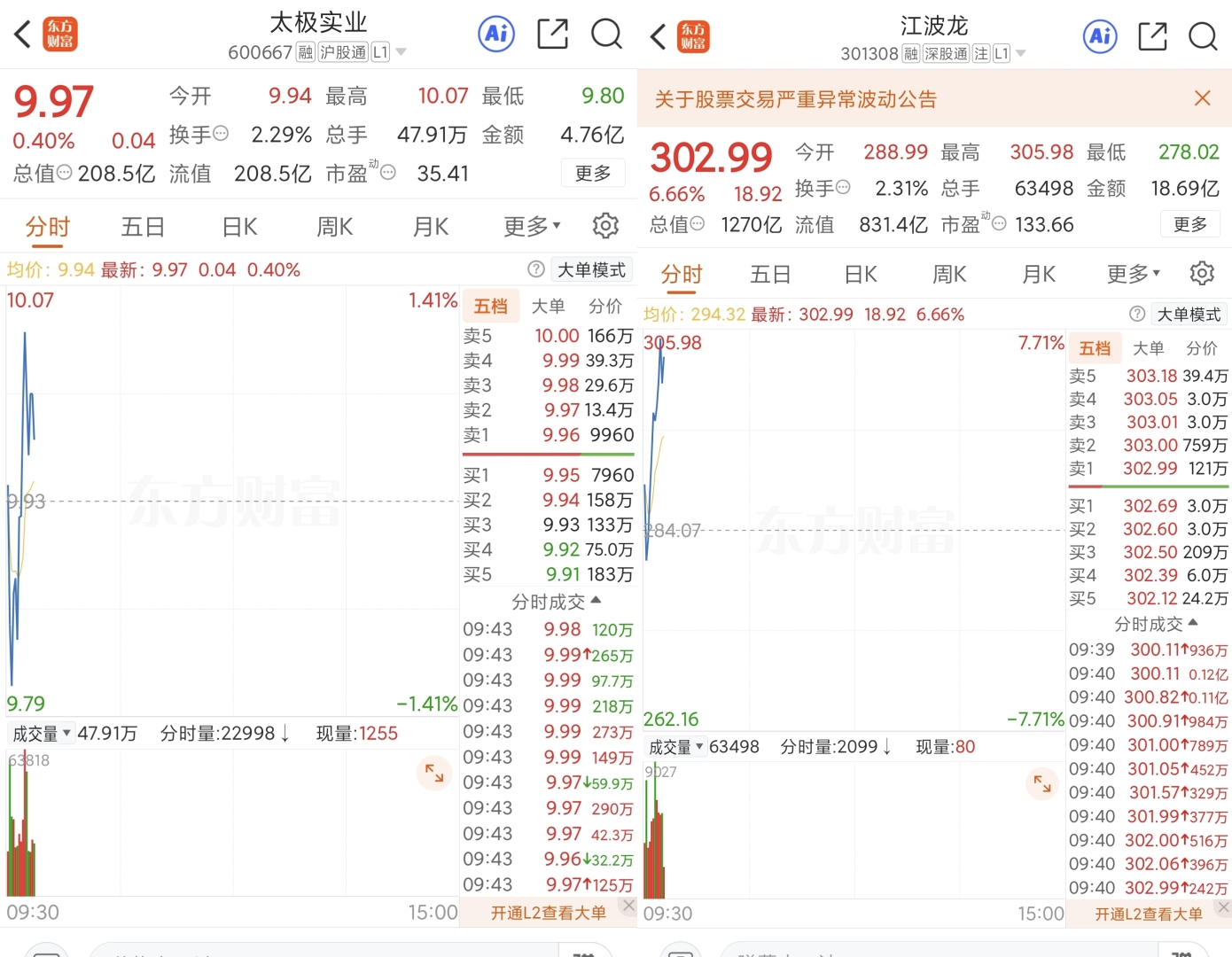Show info for 江波龙 总值
Screen dimensions: 1232x957
pyautogui.click(x=697, y=223)
